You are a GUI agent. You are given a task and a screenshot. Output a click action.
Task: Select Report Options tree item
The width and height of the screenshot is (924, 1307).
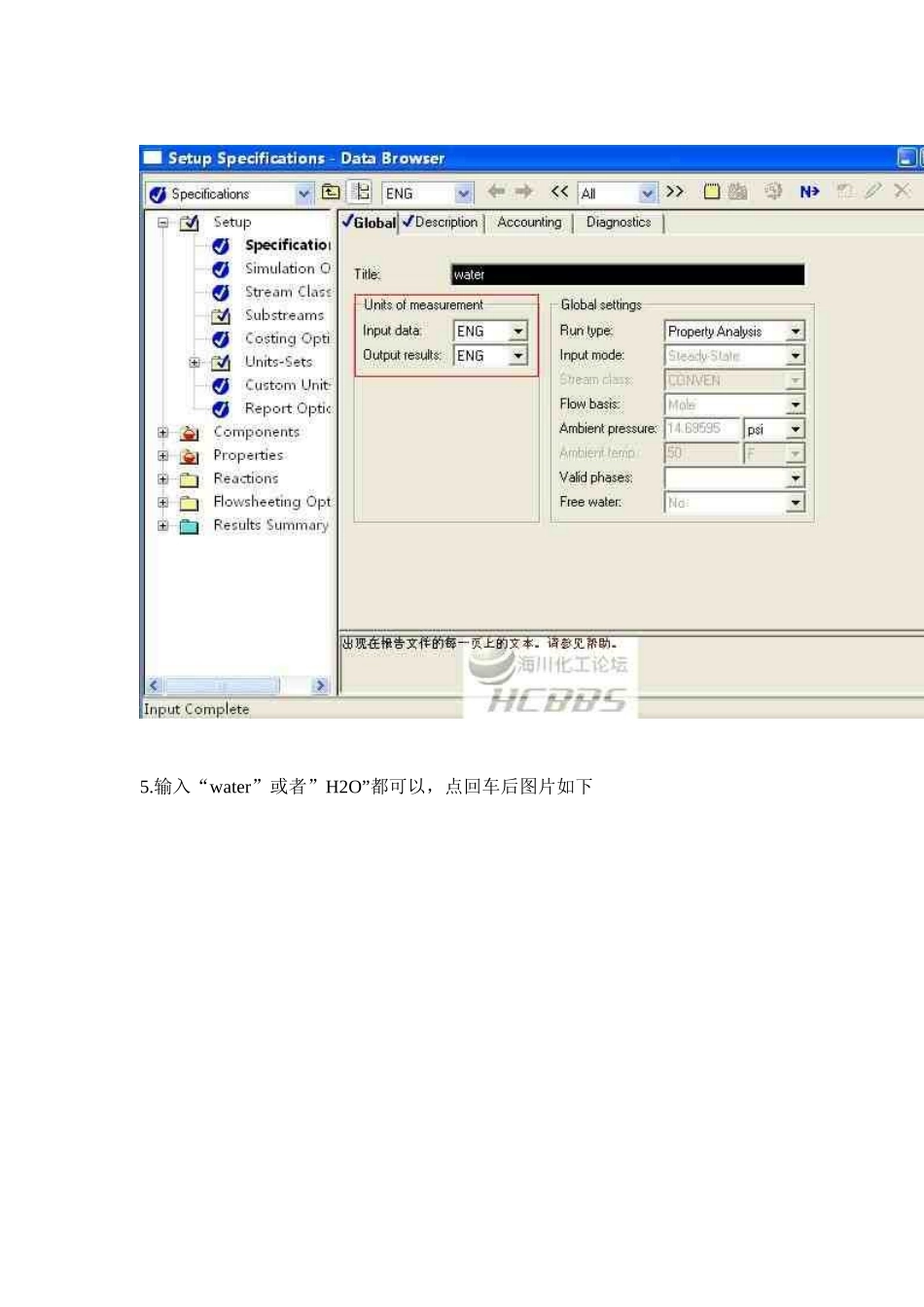(287, 409)
